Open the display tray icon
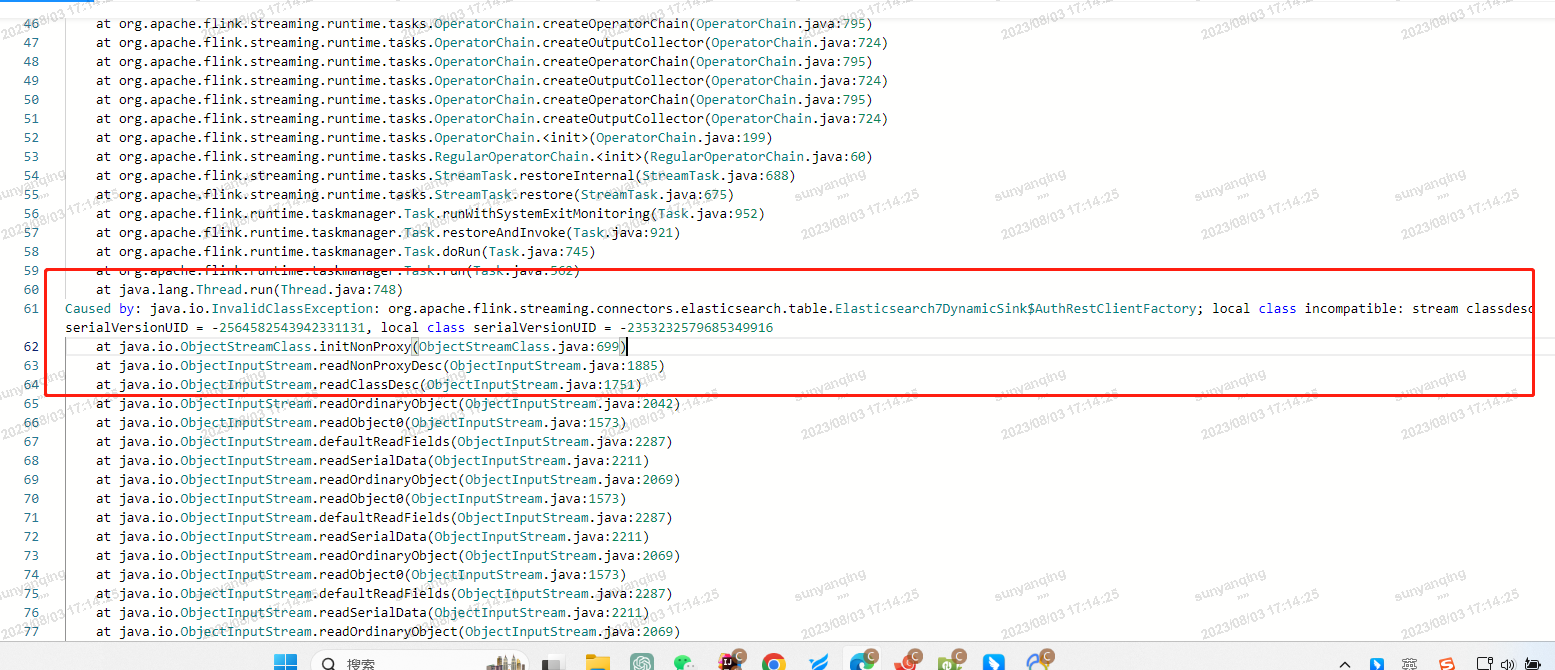The height and width of the screenshot is (670, 1555). coord(1485,664)
